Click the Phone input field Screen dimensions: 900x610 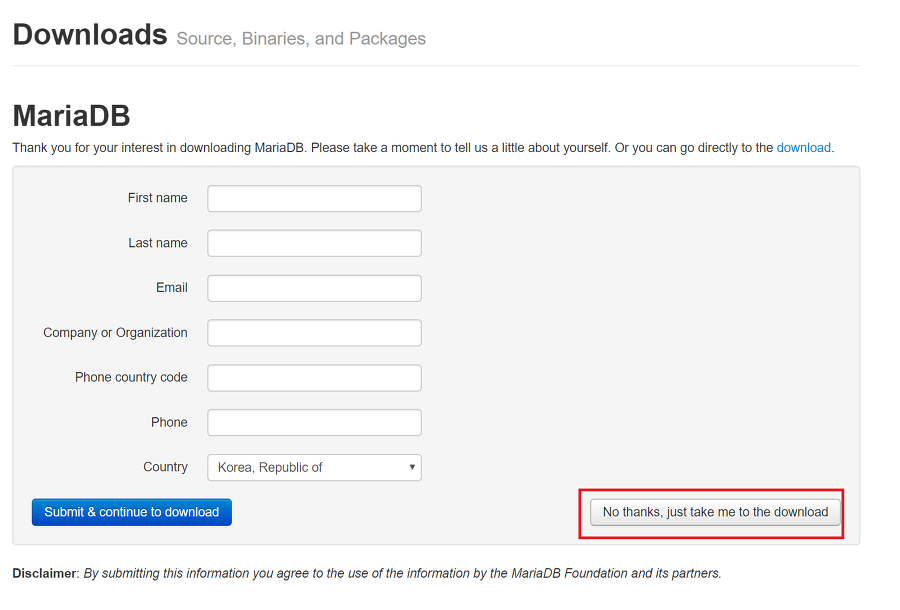313,422
